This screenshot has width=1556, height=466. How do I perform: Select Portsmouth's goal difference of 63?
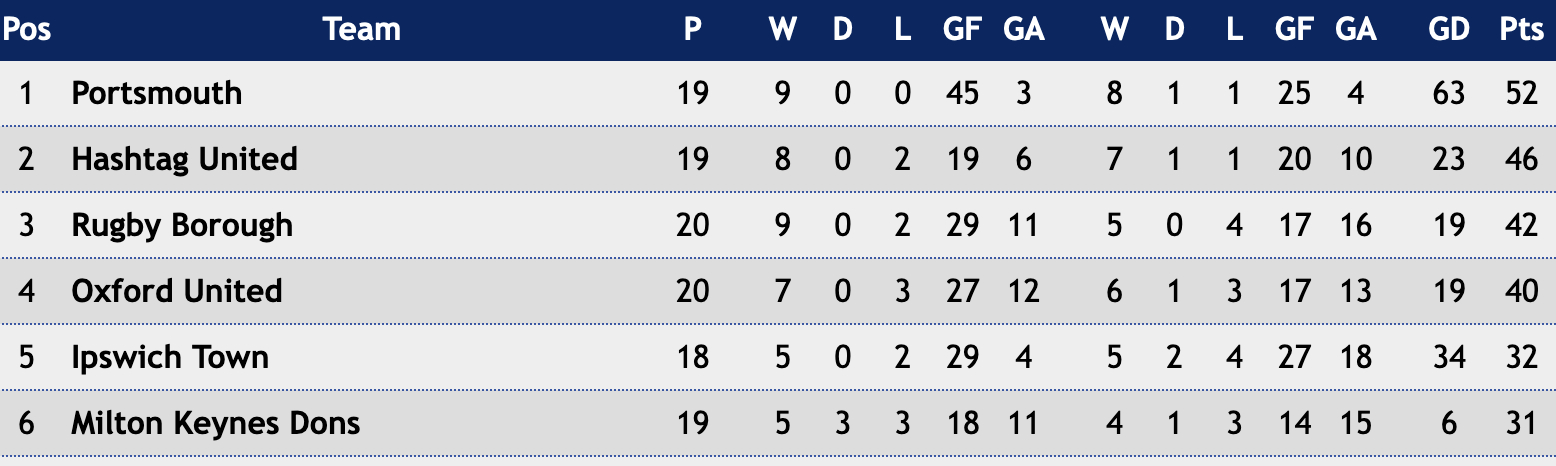[1448, 93]
